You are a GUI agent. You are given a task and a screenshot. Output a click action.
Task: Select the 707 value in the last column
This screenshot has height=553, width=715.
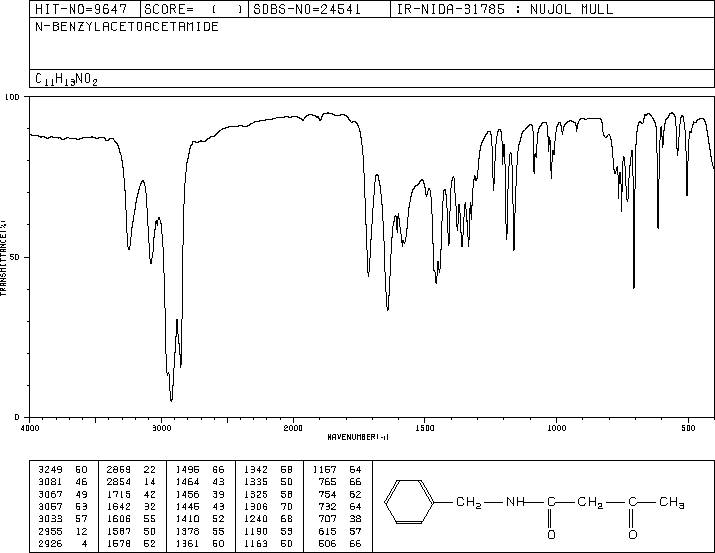(327, 519)
